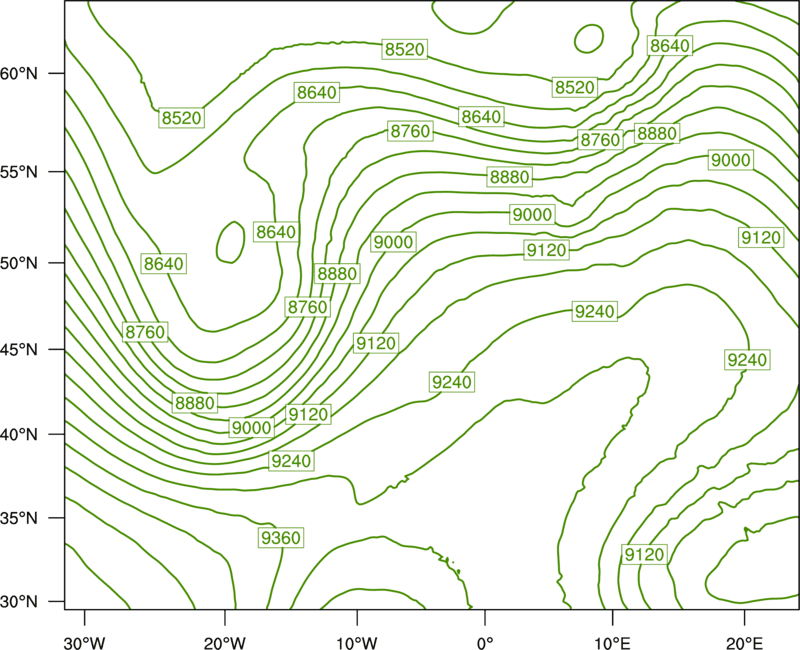Click the 40°N latitude axis label
Screen dimensions: 800x650
click(19, 435)
